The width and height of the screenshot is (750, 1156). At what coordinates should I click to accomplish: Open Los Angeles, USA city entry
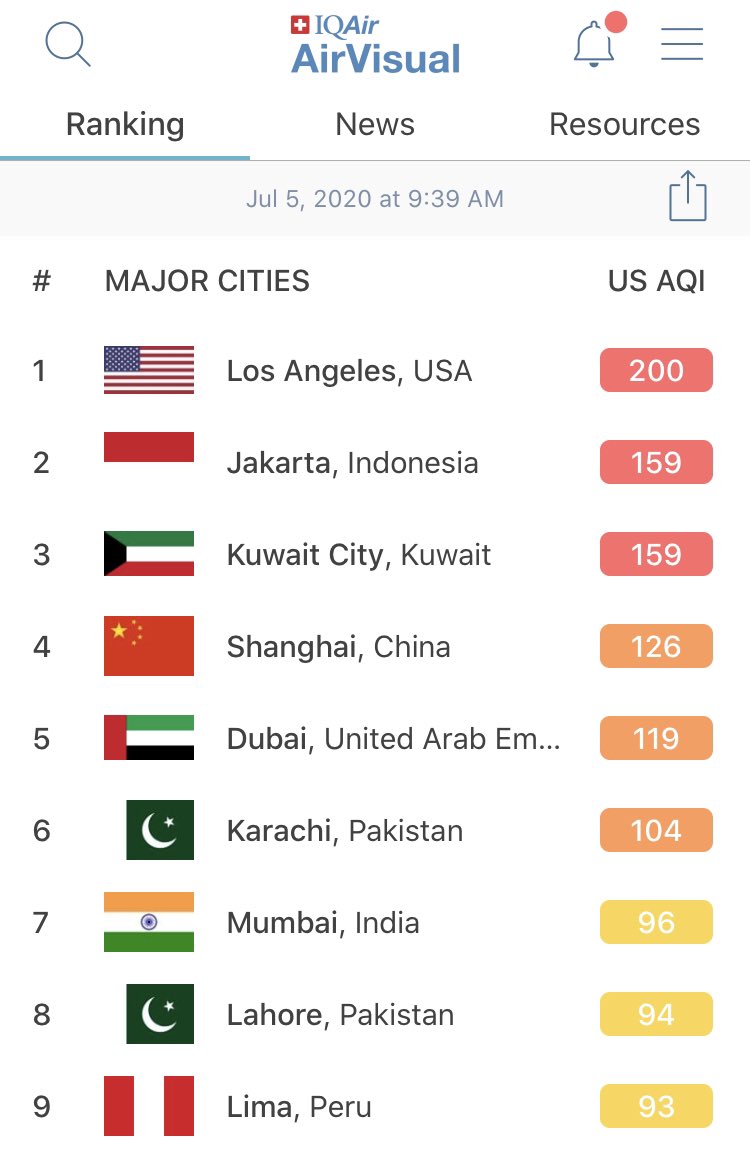pos(349,371)
